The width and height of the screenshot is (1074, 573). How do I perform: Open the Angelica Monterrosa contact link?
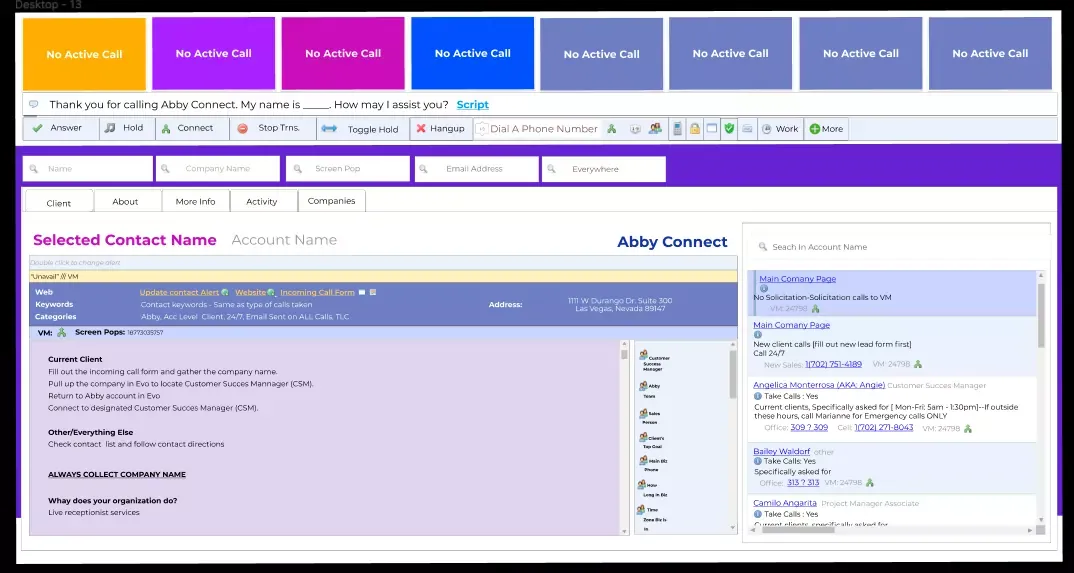pyautogui.click(x=819, y=385)
